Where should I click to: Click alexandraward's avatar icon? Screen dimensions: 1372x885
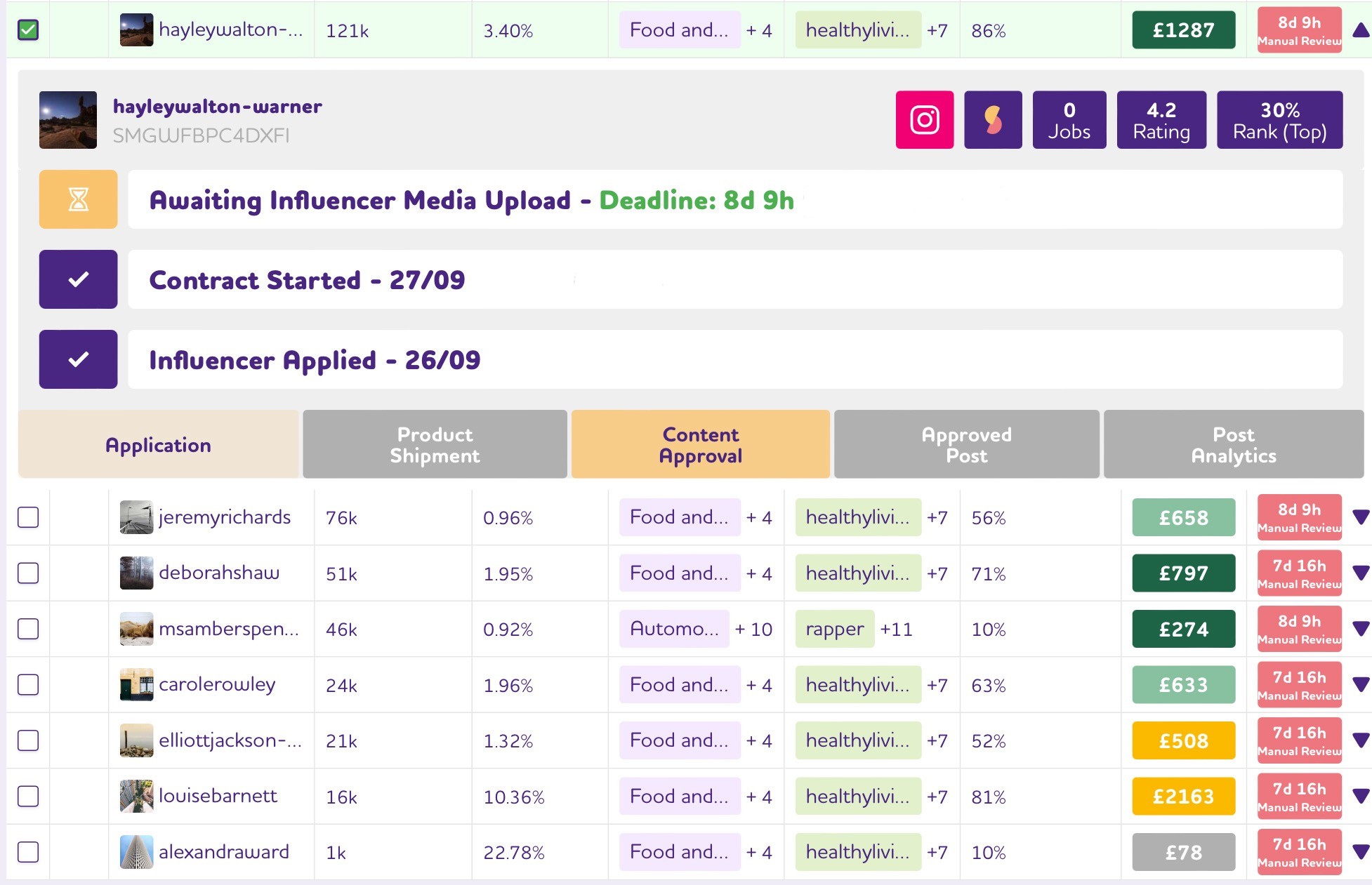tap(136, 852)
